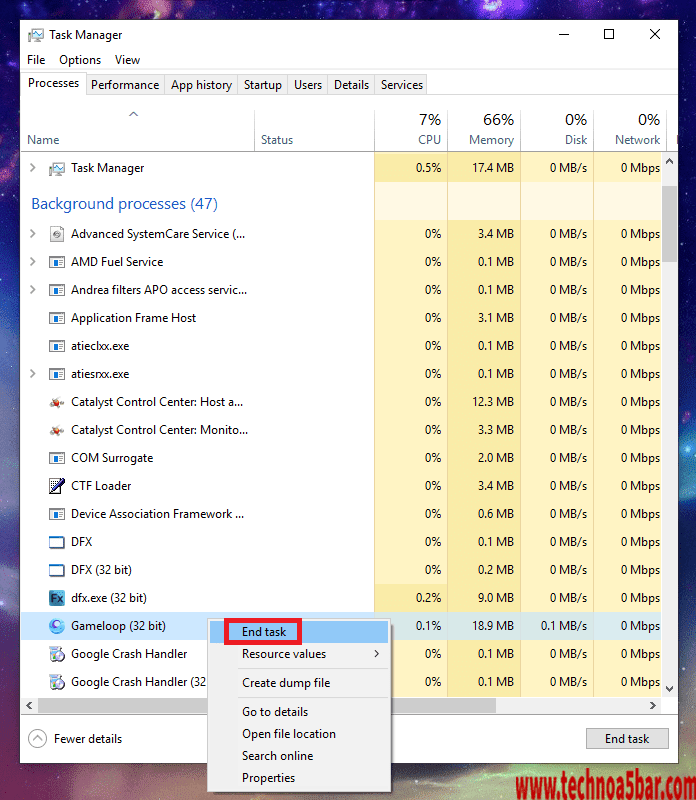Viewport: 696px width, 800px height.
Task: Click the atiesrxx.exe process icon
Action: coord(57,374)
